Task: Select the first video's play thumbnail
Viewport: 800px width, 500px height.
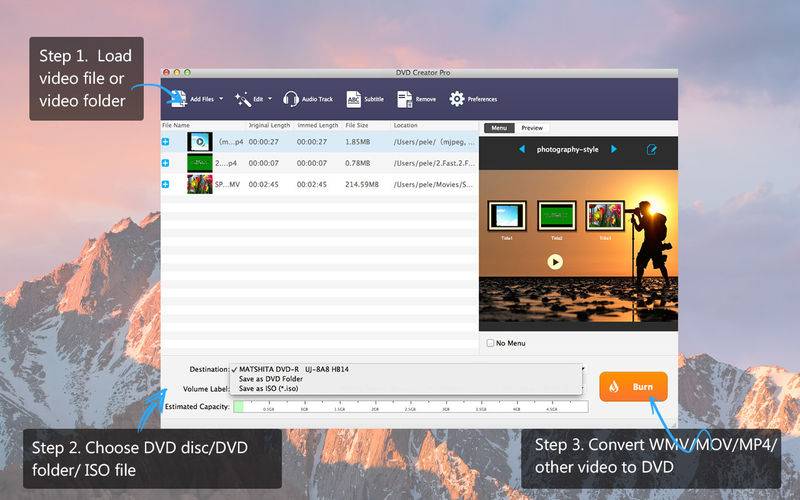Action: coord(200,142)
